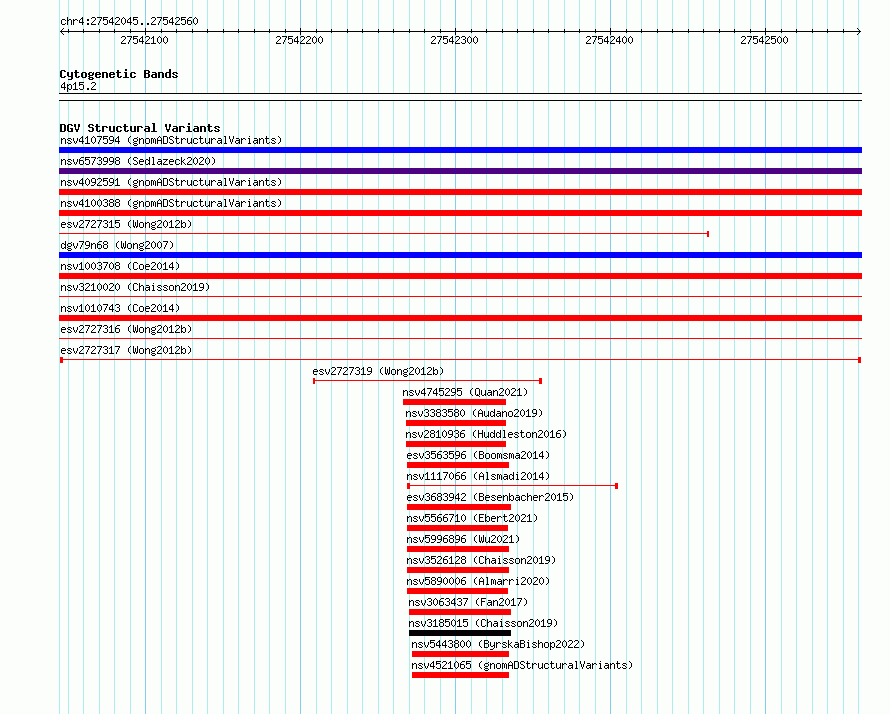Open the nsv3210020 (Chaisson2019) label
The height and width of the screenshot is (714, 890).
pos(135,287)
